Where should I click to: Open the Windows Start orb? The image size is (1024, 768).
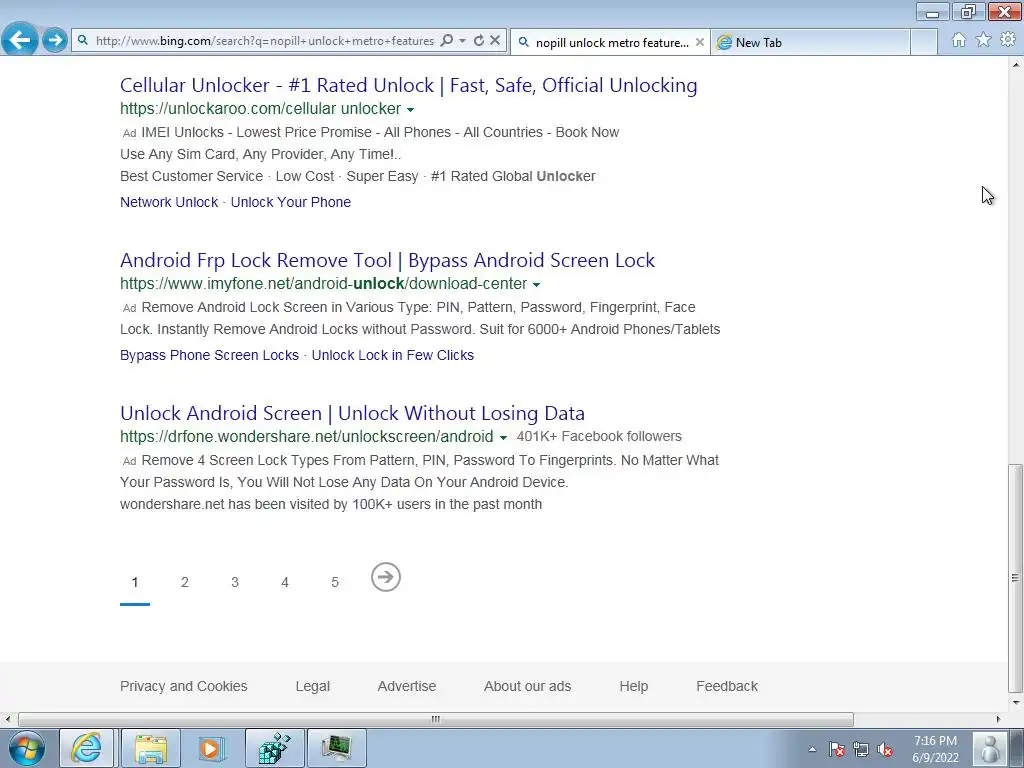click(x=27, y=748)
